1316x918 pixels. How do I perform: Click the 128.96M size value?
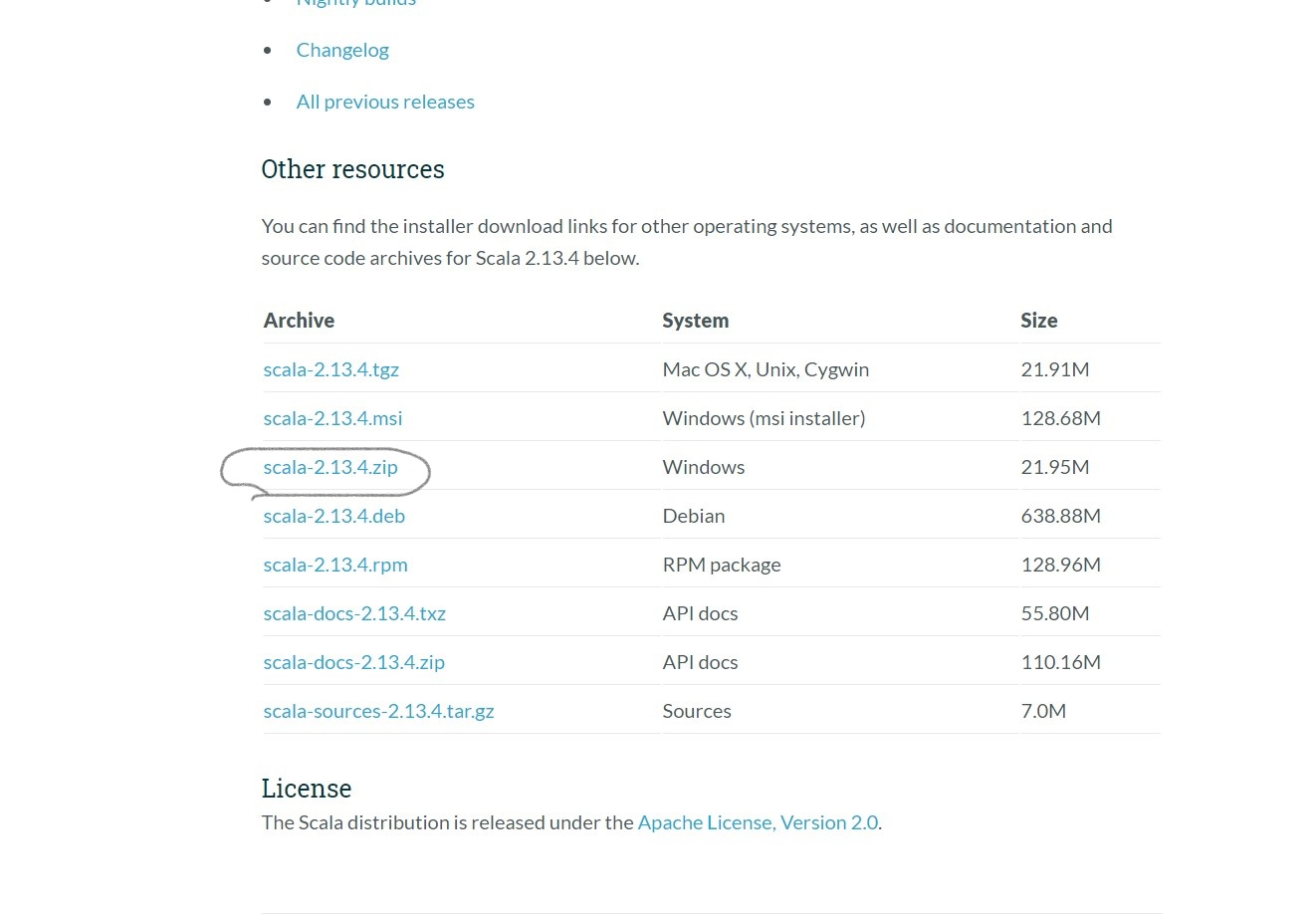click(1060, 565)
